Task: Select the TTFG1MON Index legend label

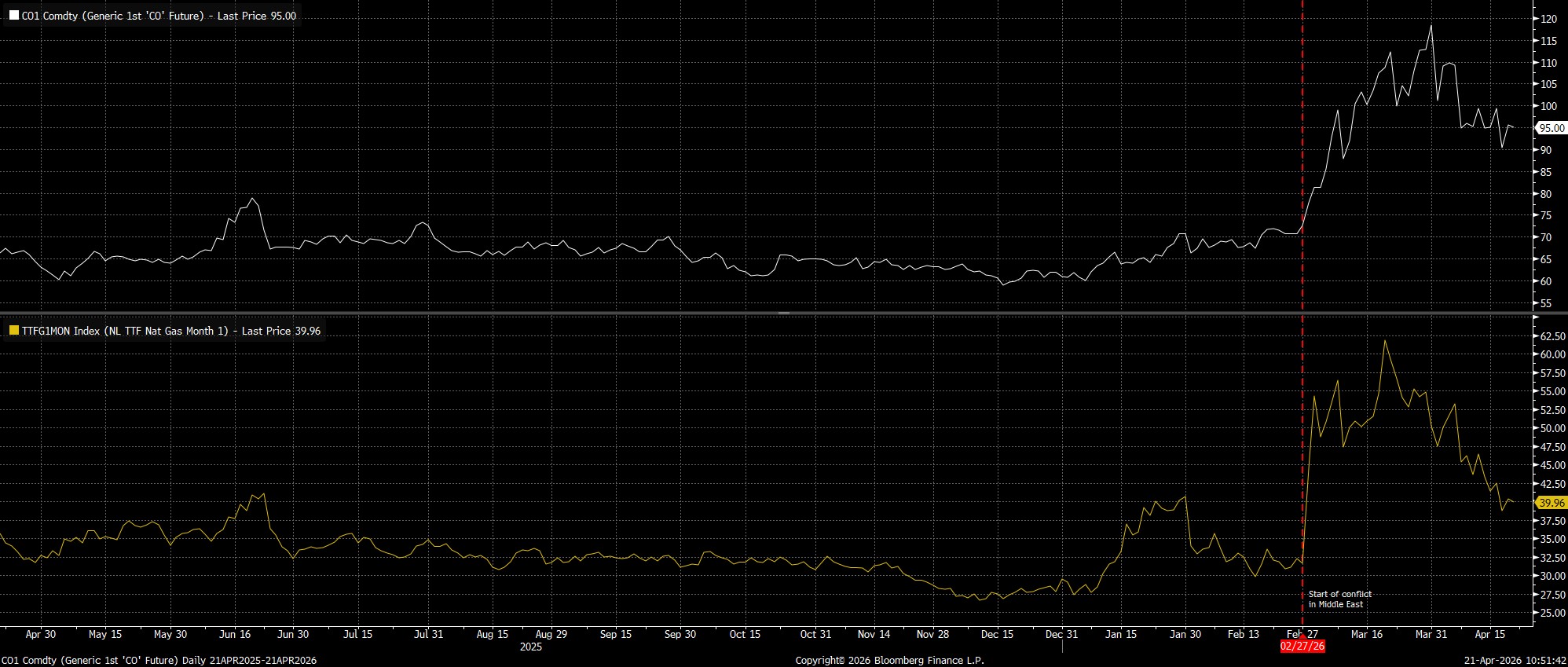Action: pos(170,331)
